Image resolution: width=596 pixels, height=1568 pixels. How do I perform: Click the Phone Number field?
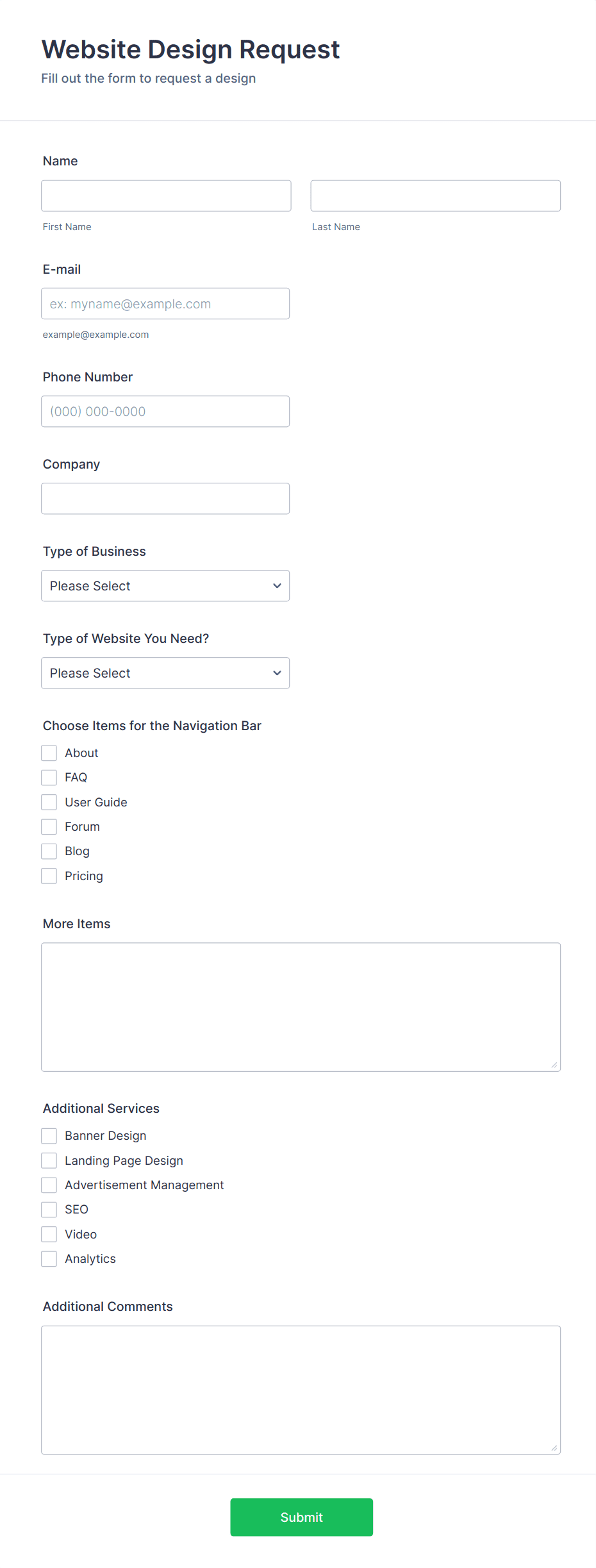(165, 411)
